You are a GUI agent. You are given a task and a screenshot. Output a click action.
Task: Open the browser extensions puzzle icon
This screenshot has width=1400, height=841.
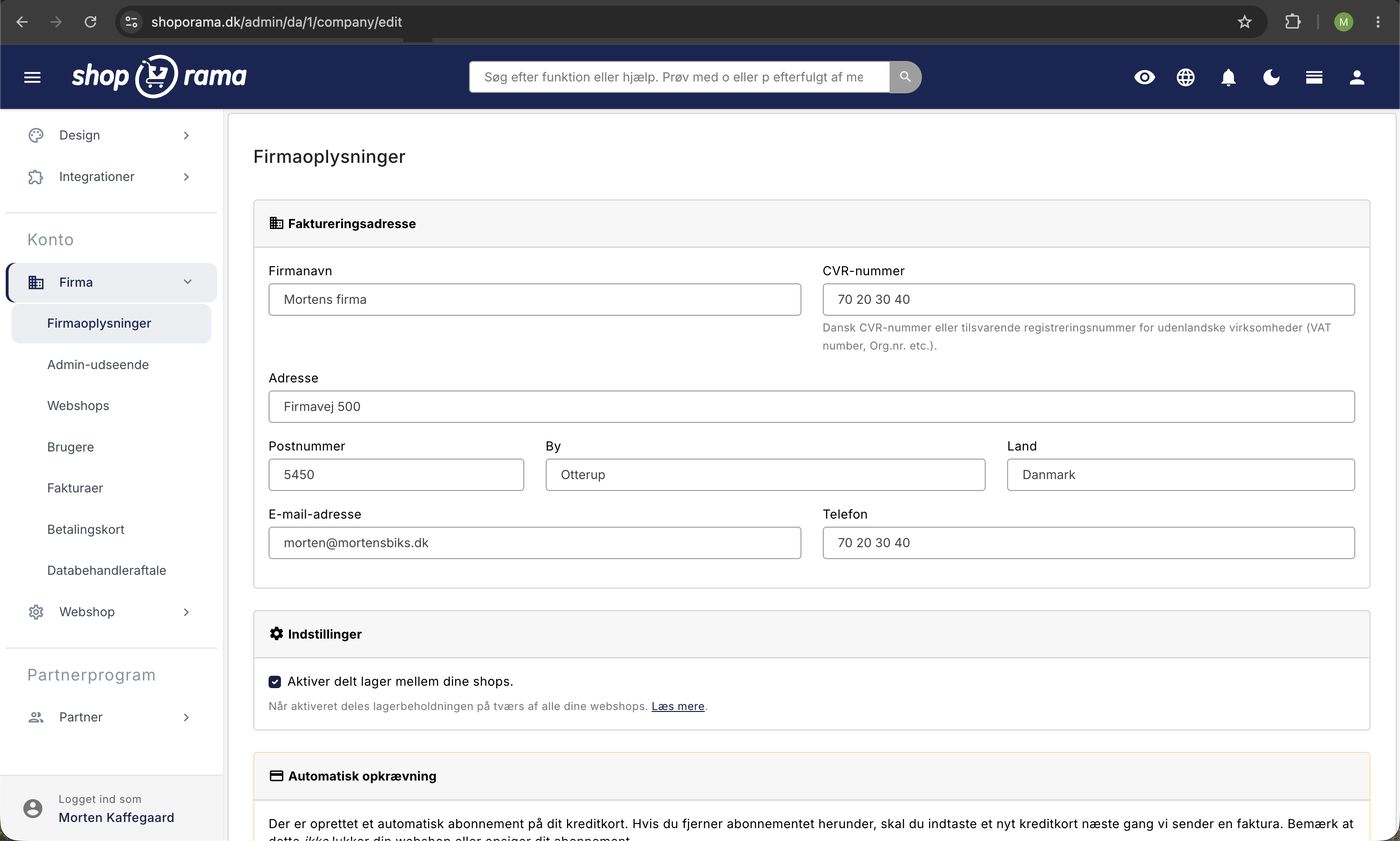1293,21
